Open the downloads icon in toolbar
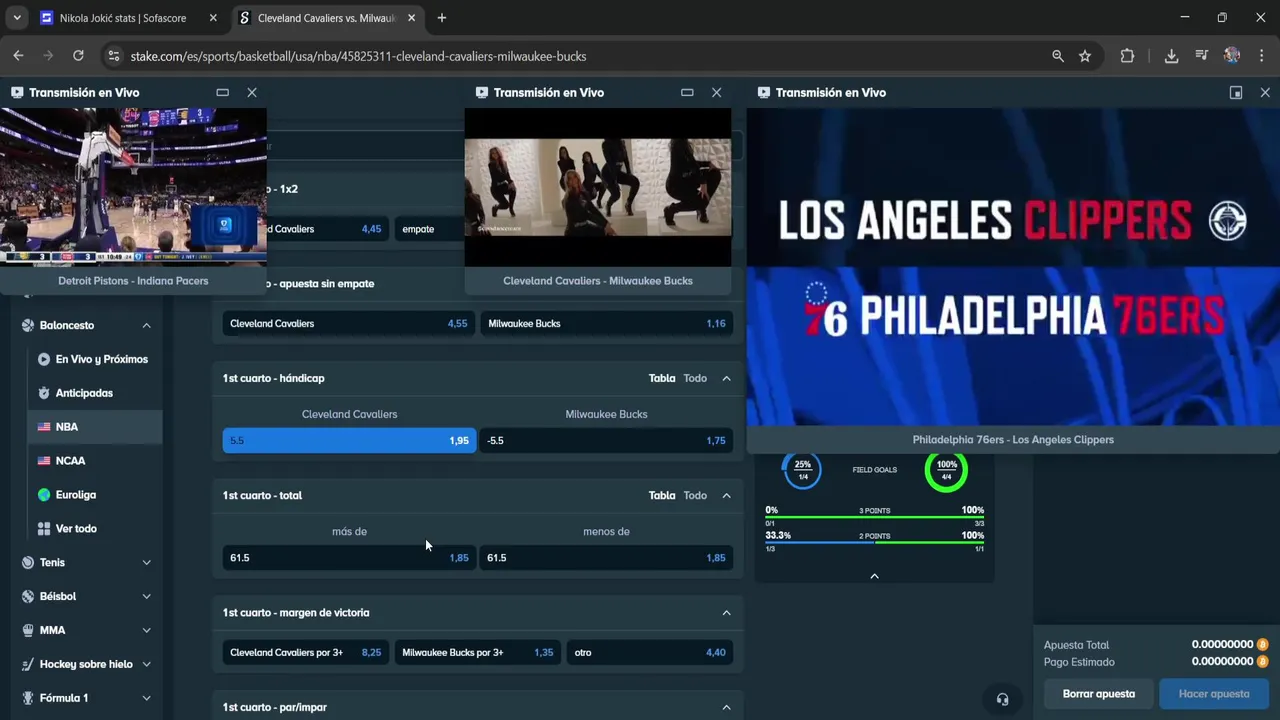The width and height of the screenshot is (1280, 720). (x=1171, y=56)
